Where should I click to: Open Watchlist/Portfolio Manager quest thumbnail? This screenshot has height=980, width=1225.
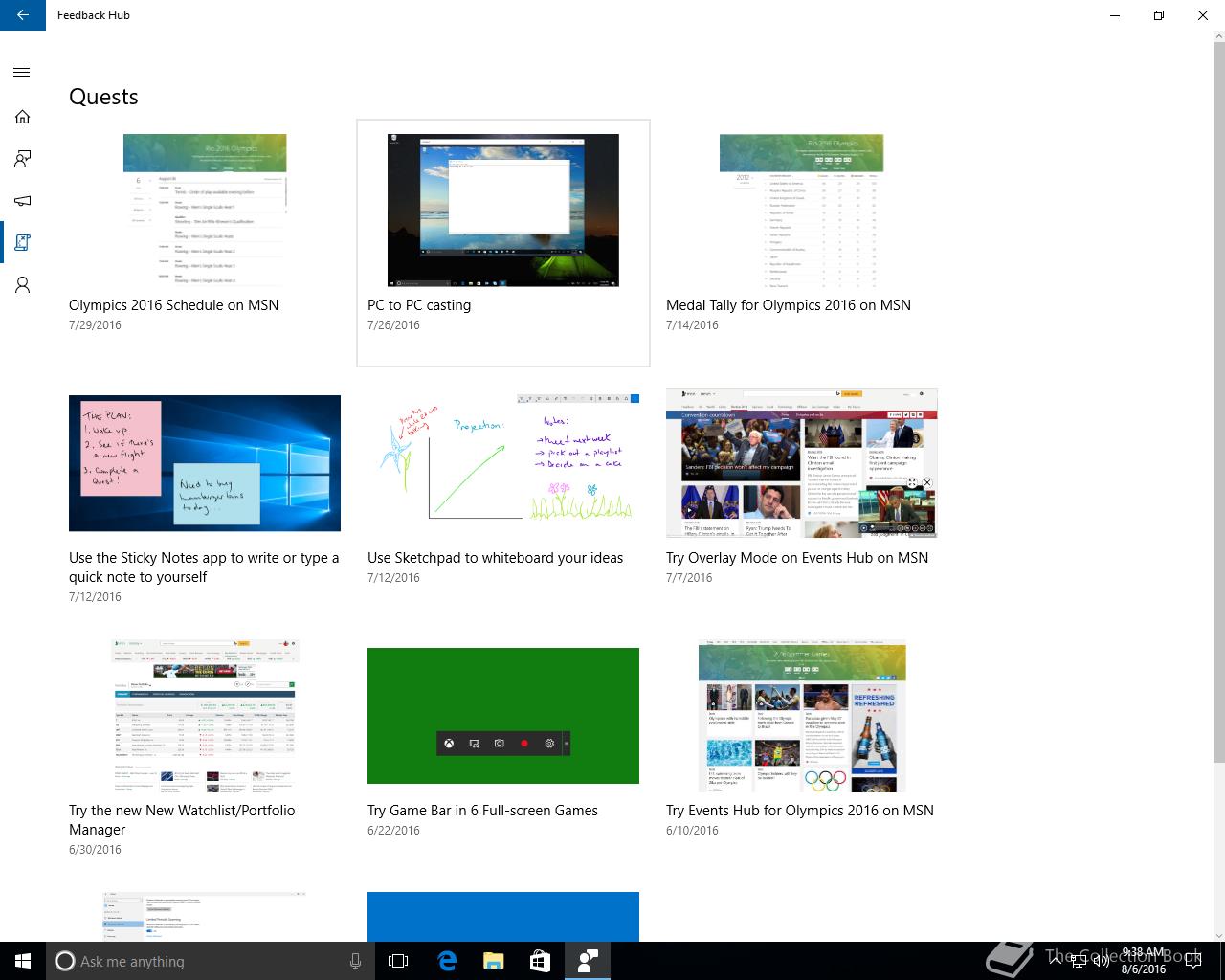[205, 716]
